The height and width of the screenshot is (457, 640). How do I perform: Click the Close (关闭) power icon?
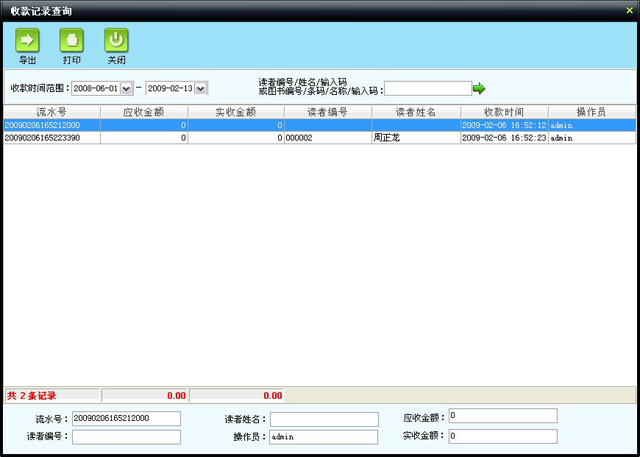click(117, 41)
